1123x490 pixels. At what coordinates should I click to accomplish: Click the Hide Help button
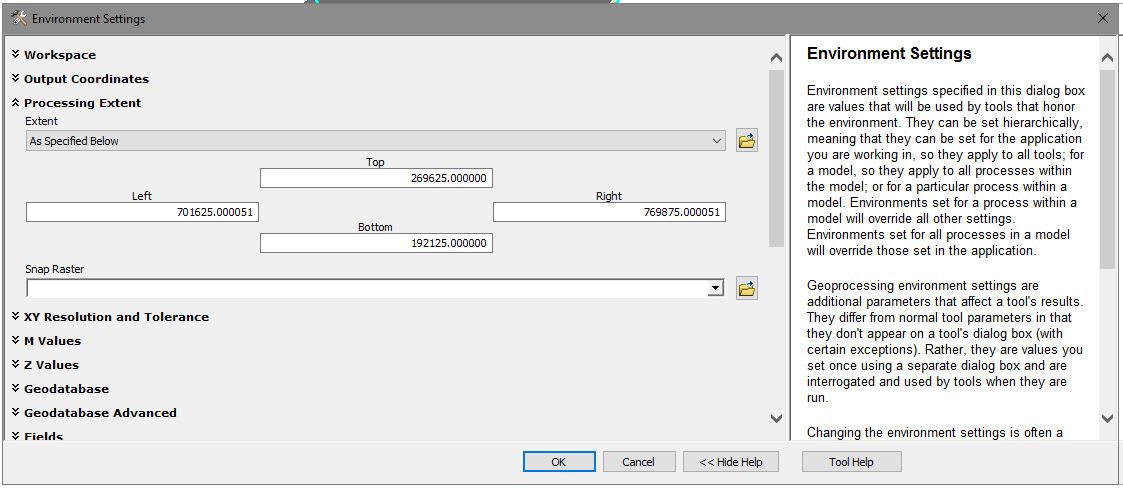tap(730, 462)
